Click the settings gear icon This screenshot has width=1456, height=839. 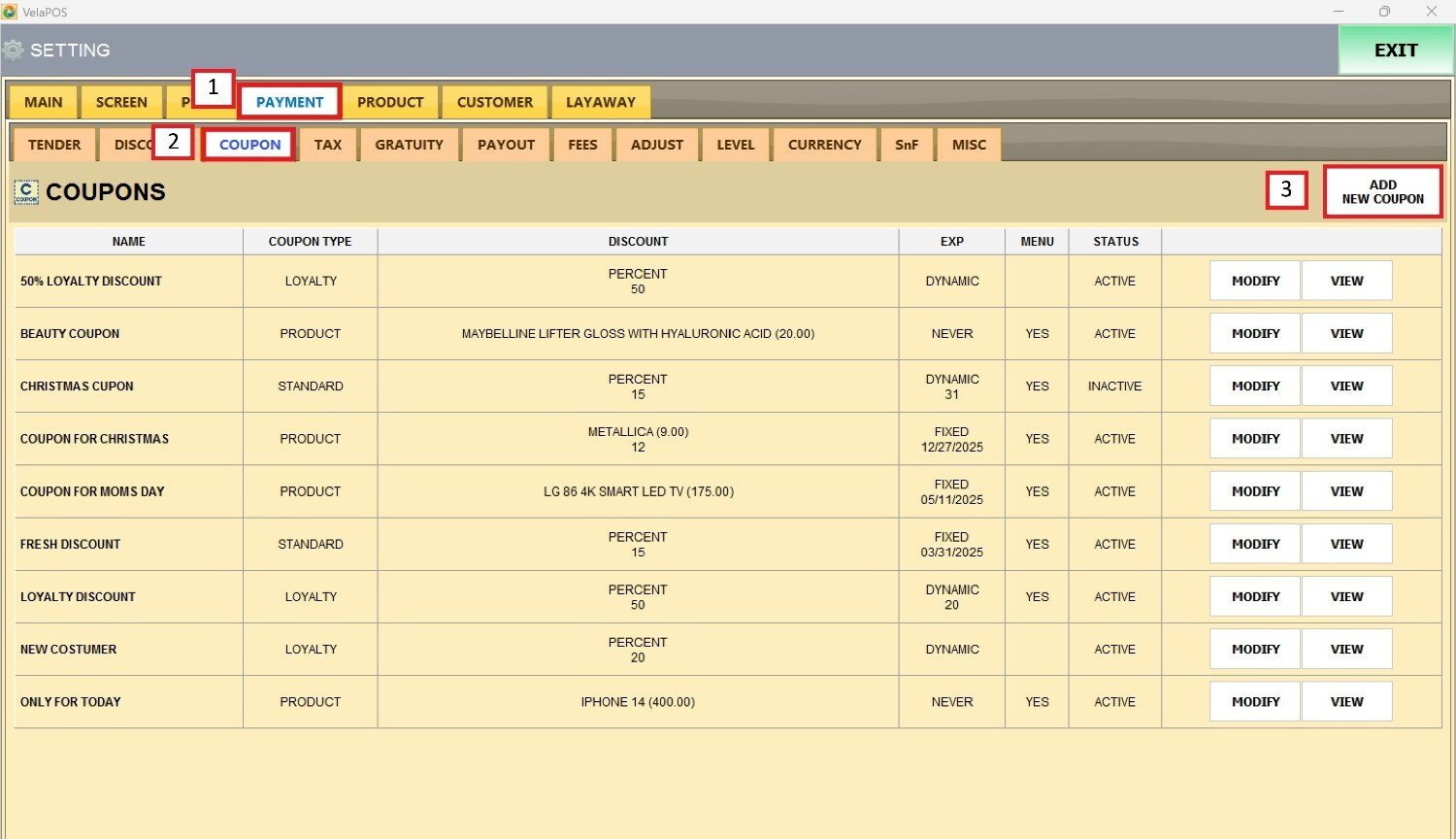pyautogui.click(x=14, y=50)
